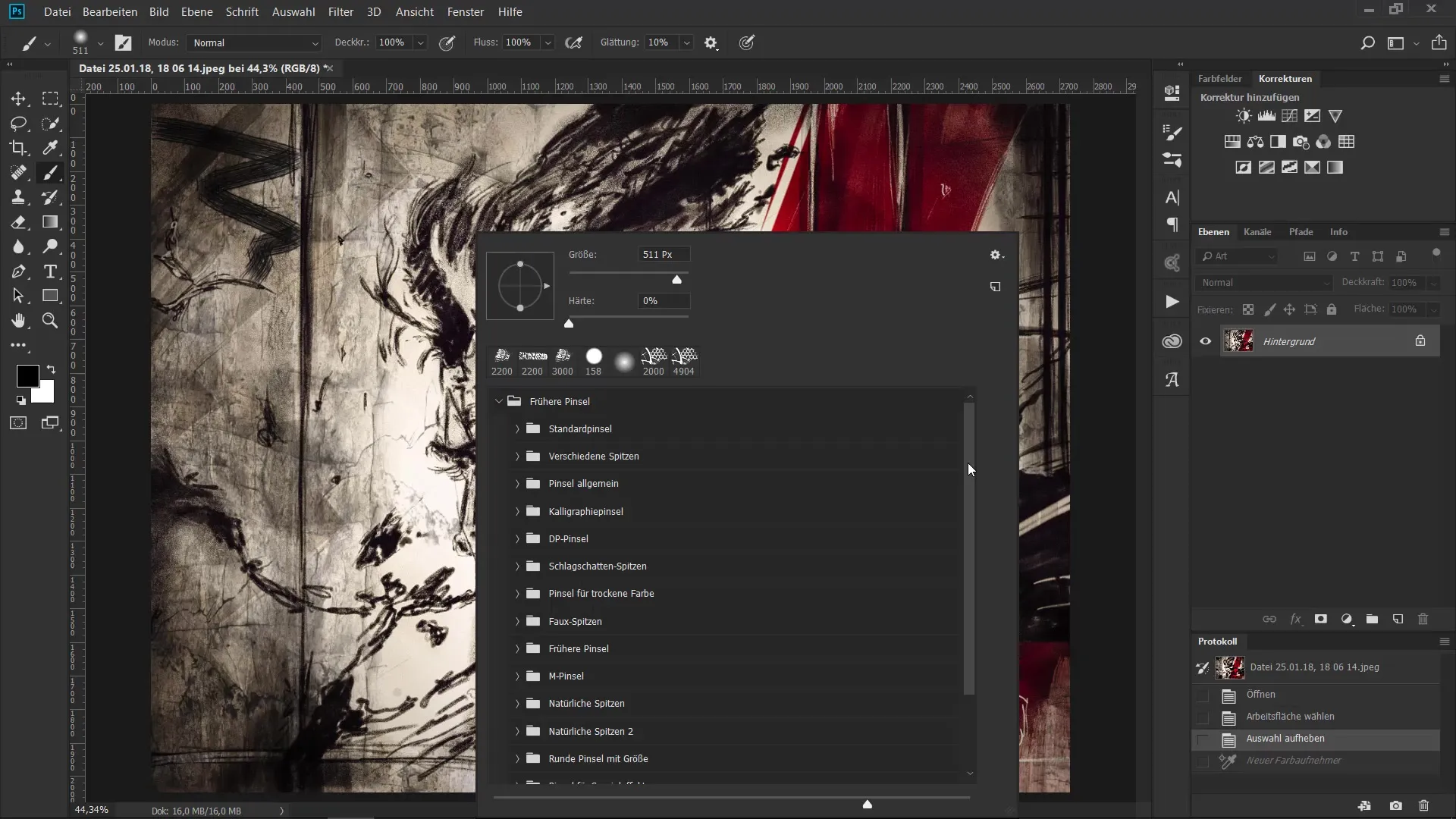Select the Path Selection tool

[x=18, y=296]
